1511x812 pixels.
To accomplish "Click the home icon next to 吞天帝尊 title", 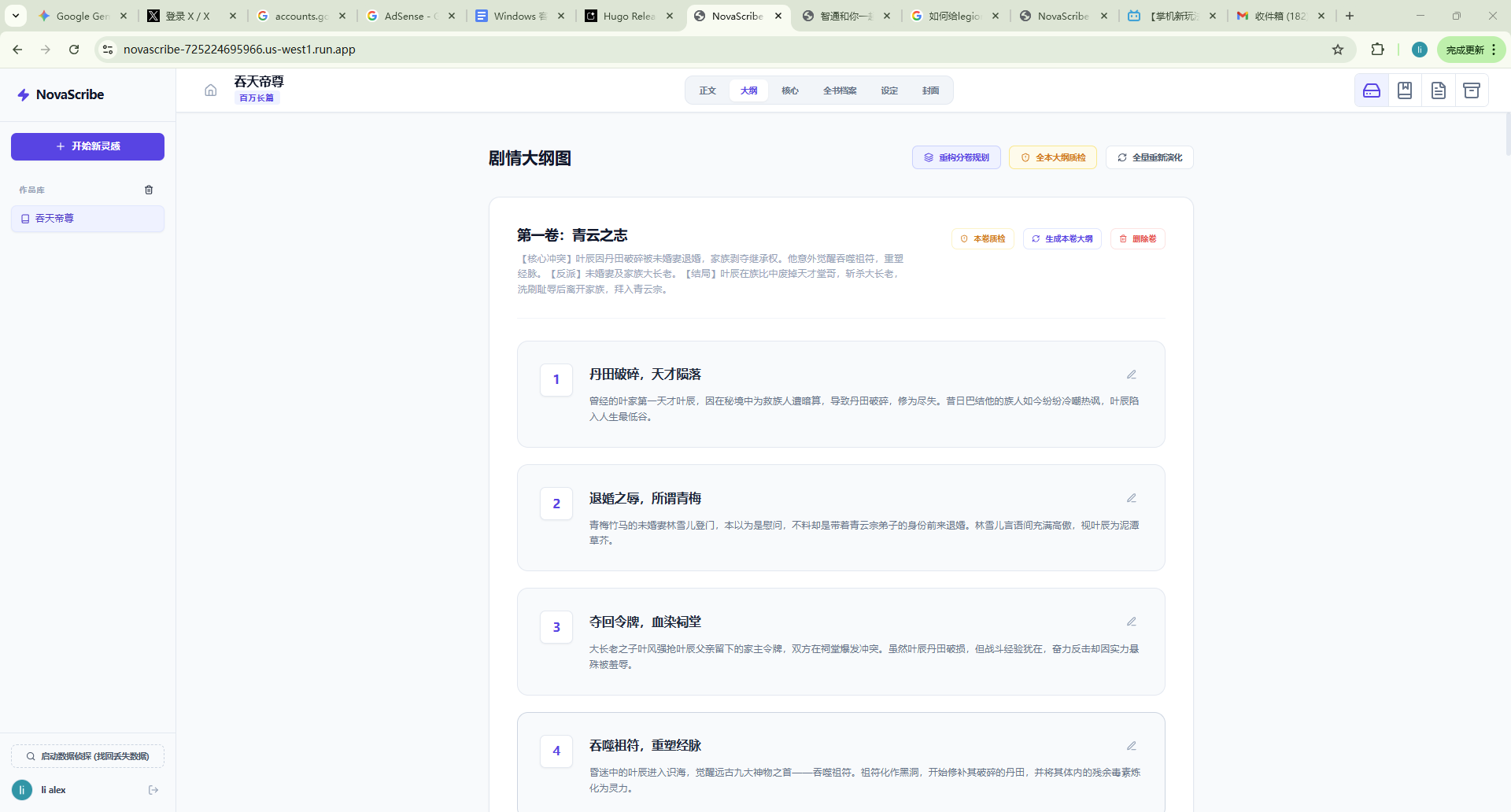I will pos(210,90).
